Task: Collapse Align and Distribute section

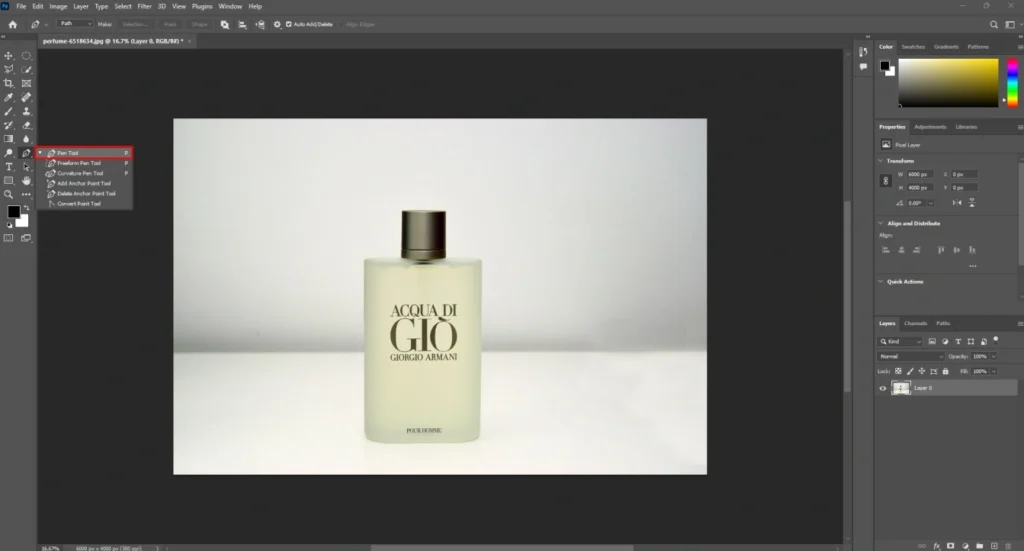Action: click(880, 223)
